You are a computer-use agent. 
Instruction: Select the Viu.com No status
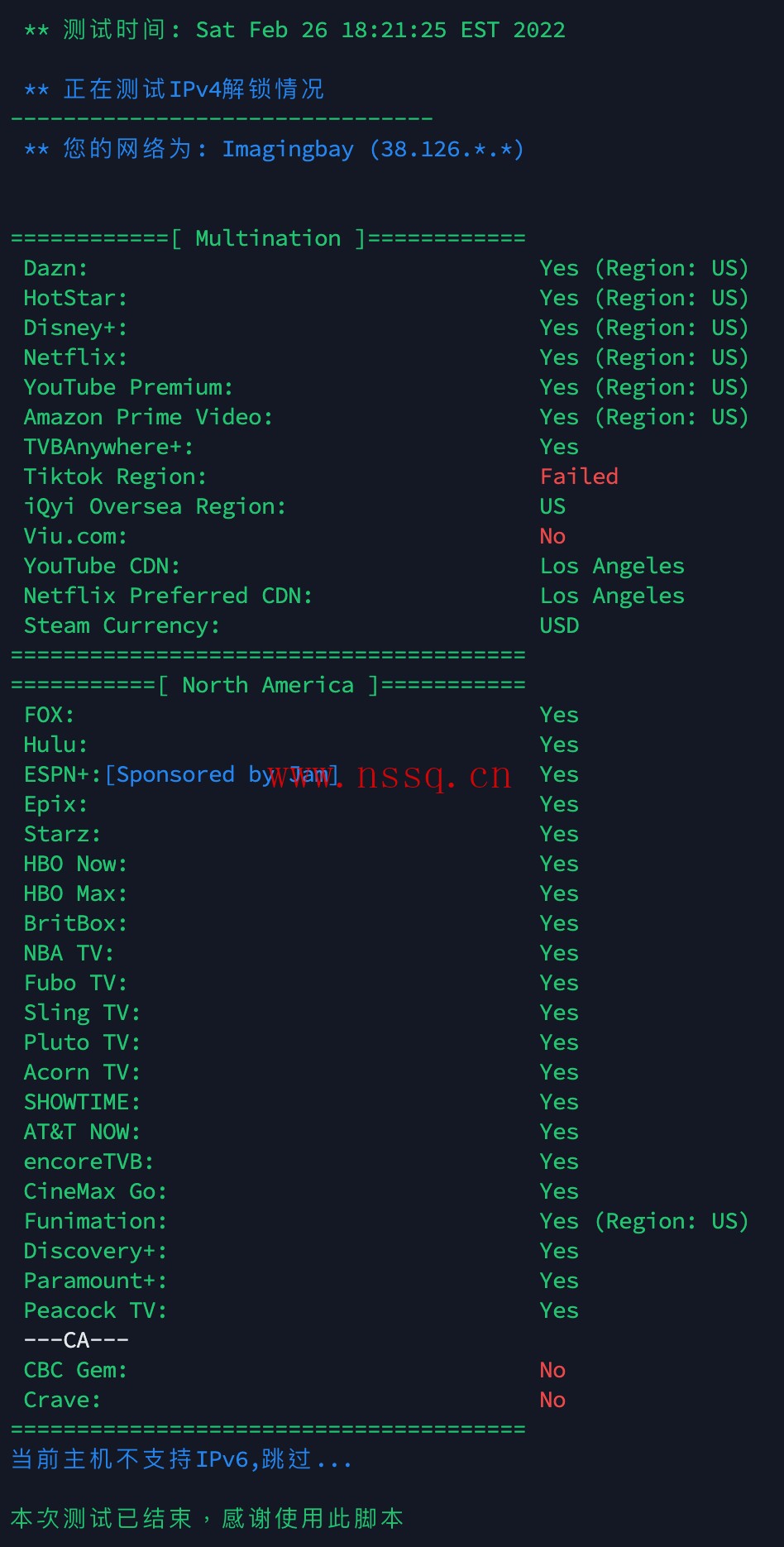pos(552,536)
